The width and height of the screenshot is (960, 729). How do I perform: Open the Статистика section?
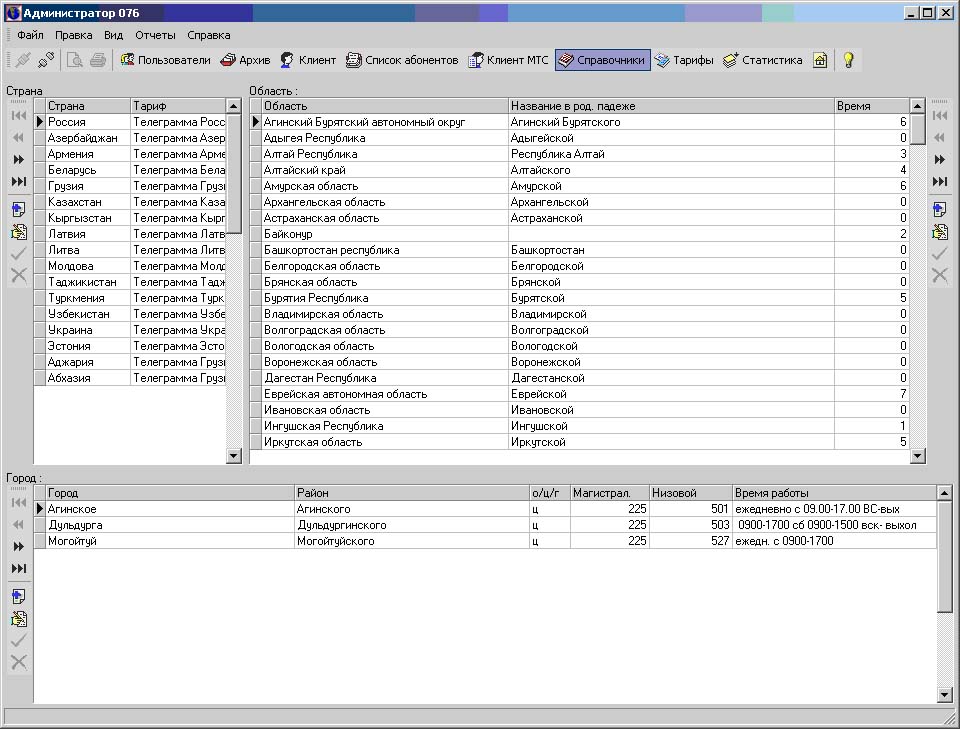pos(762,60)
